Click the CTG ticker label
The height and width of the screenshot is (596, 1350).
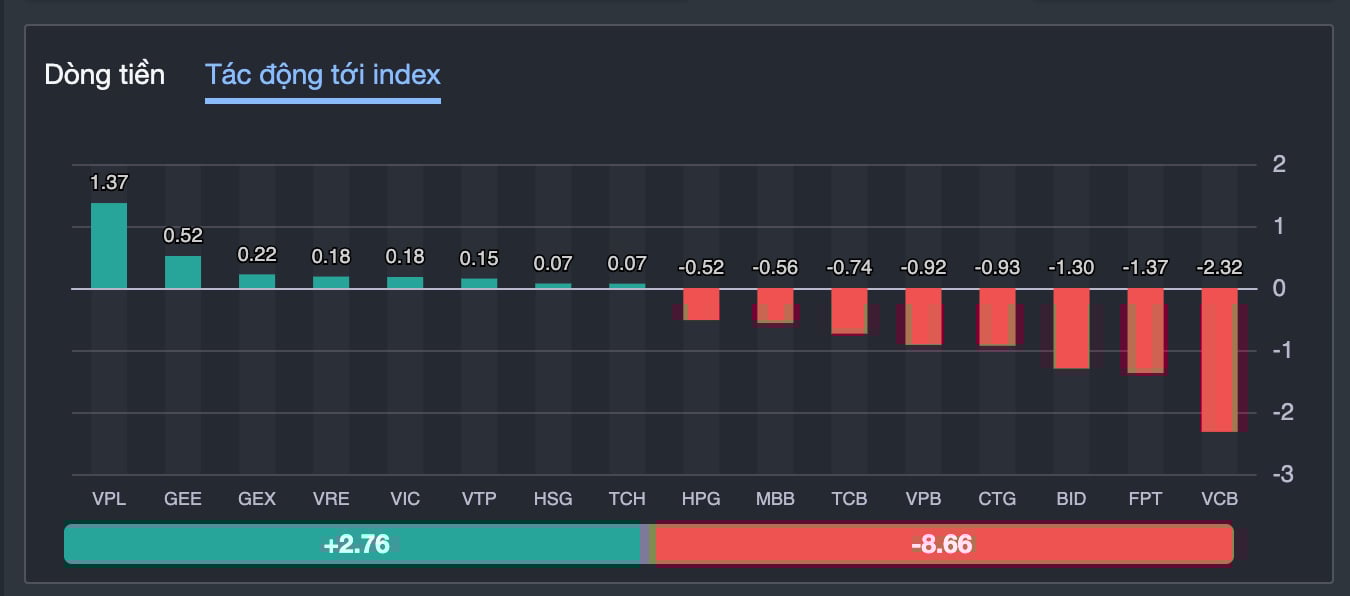click(997, 498)
